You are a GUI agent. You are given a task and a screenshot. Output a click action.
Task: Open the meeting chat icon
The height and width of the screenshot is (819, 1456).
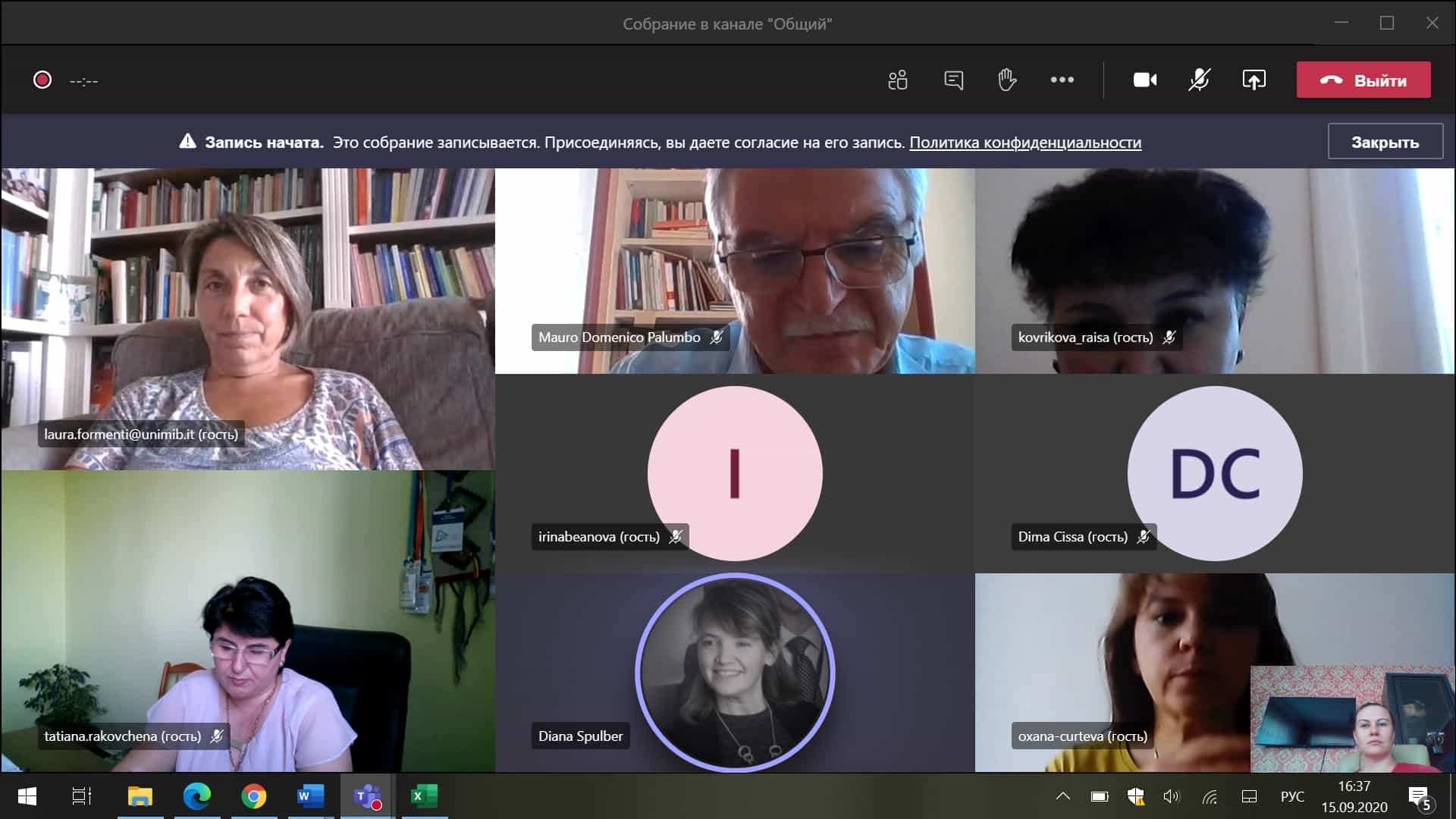(953, 80)
